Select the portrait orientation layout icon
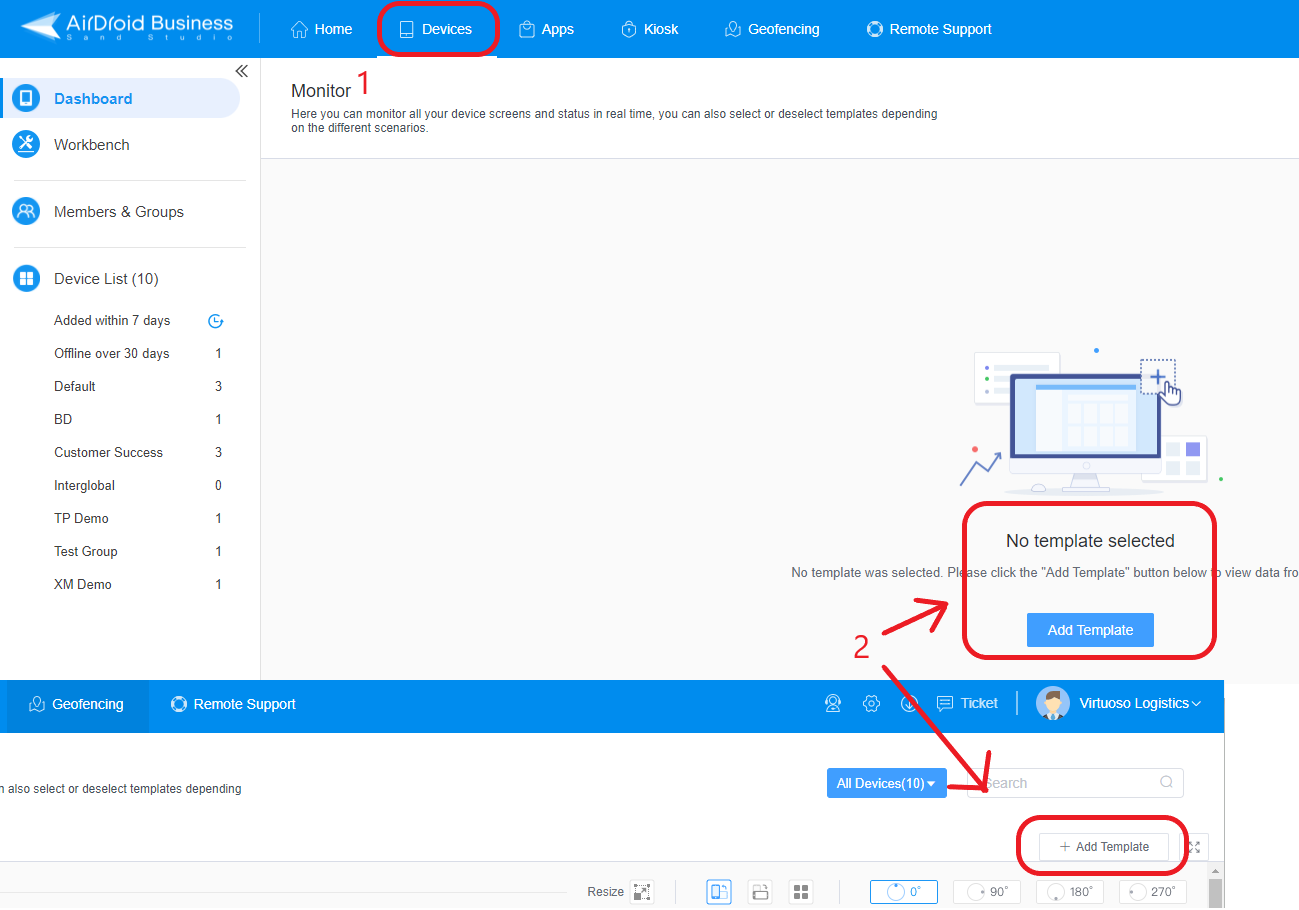Image resolution: width=1299 pixels, height=910 pixels. (719, 892)
